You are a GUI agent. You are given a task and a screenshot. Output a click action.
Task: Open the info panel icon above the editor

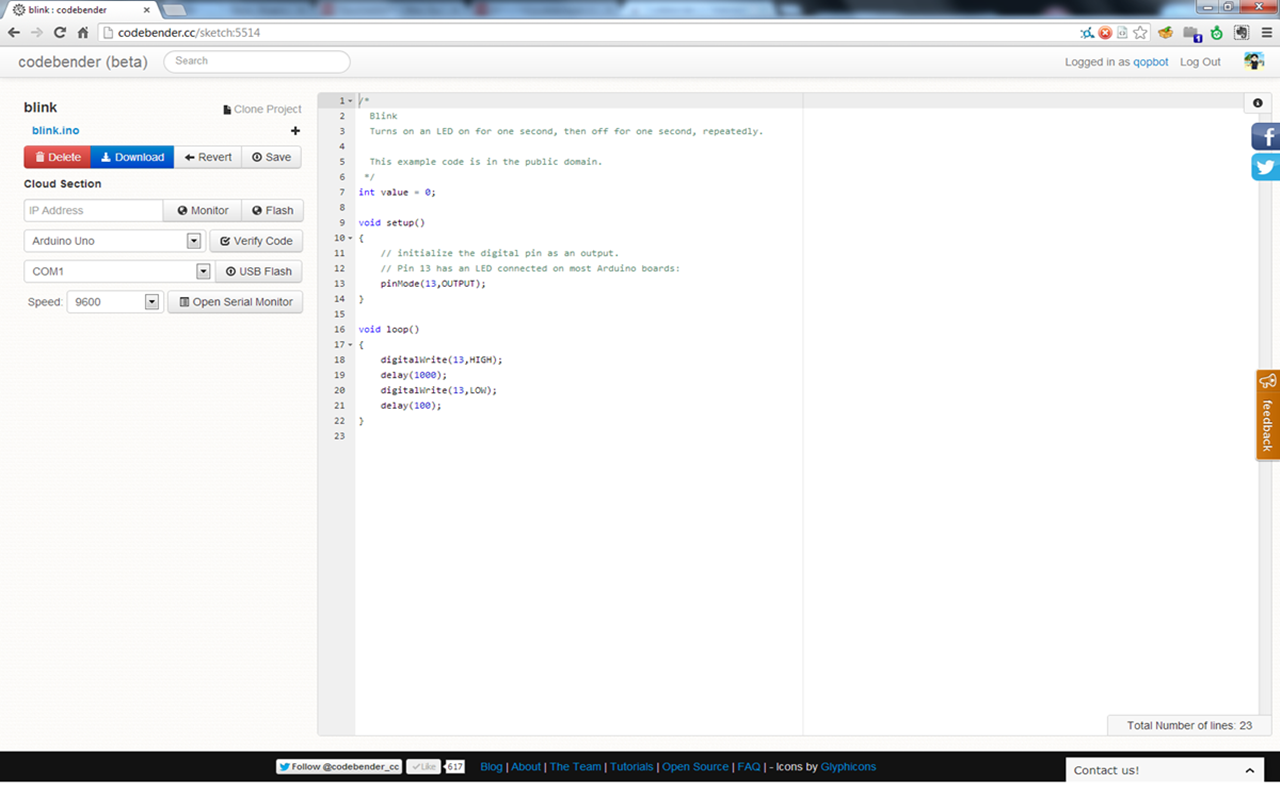click(x=1258, y=103)
